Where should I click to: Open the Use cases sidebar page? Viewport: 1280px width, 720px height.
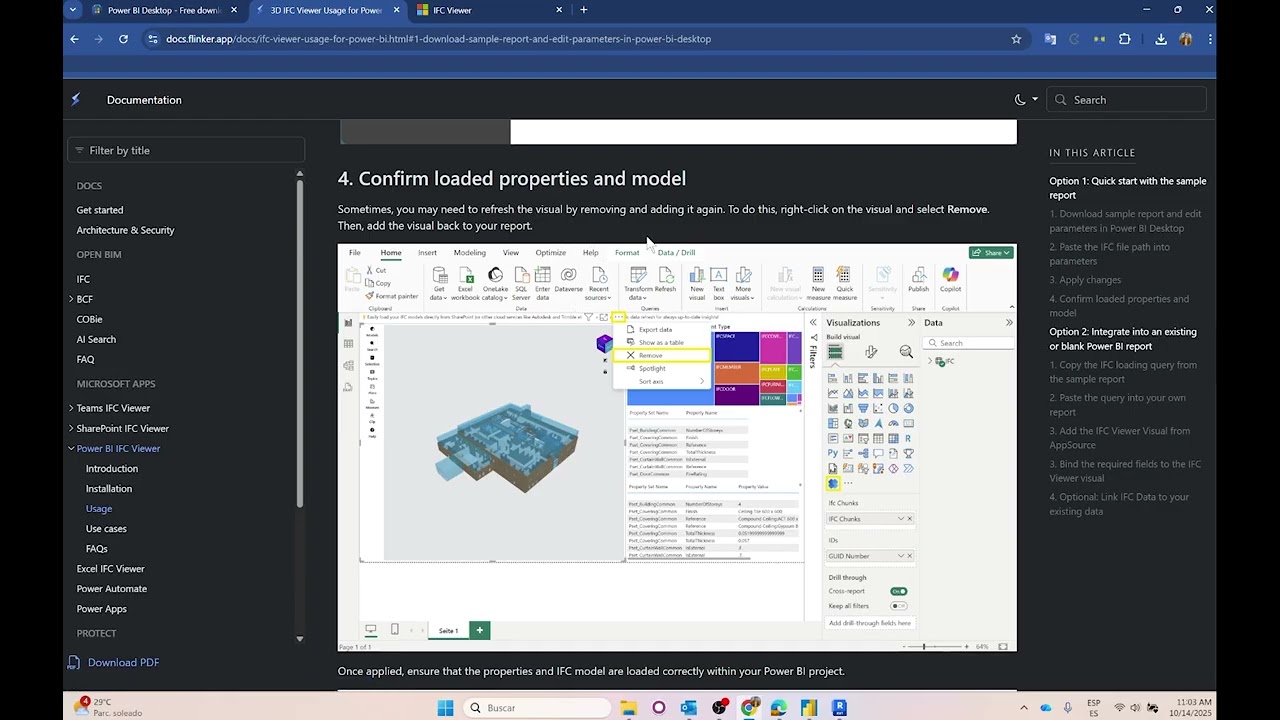coord(106,528)
